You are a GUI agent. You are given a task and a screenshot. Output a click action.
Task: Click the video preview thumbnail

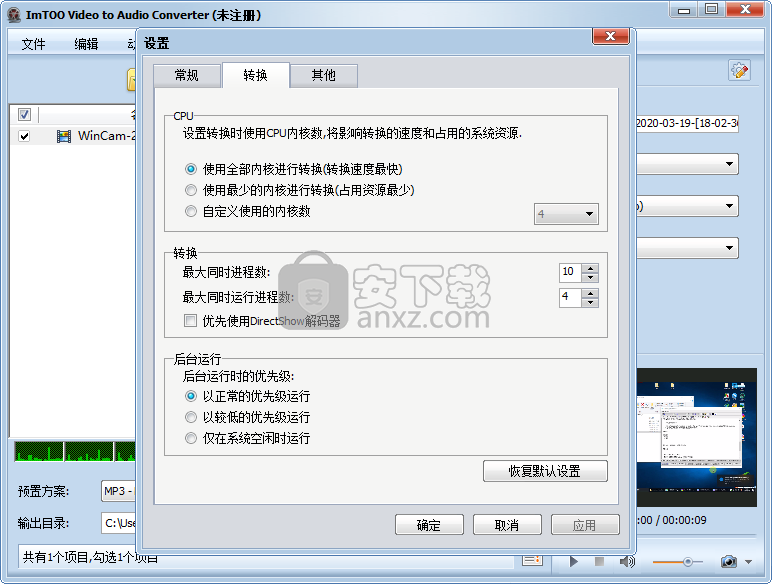[696, 437]
